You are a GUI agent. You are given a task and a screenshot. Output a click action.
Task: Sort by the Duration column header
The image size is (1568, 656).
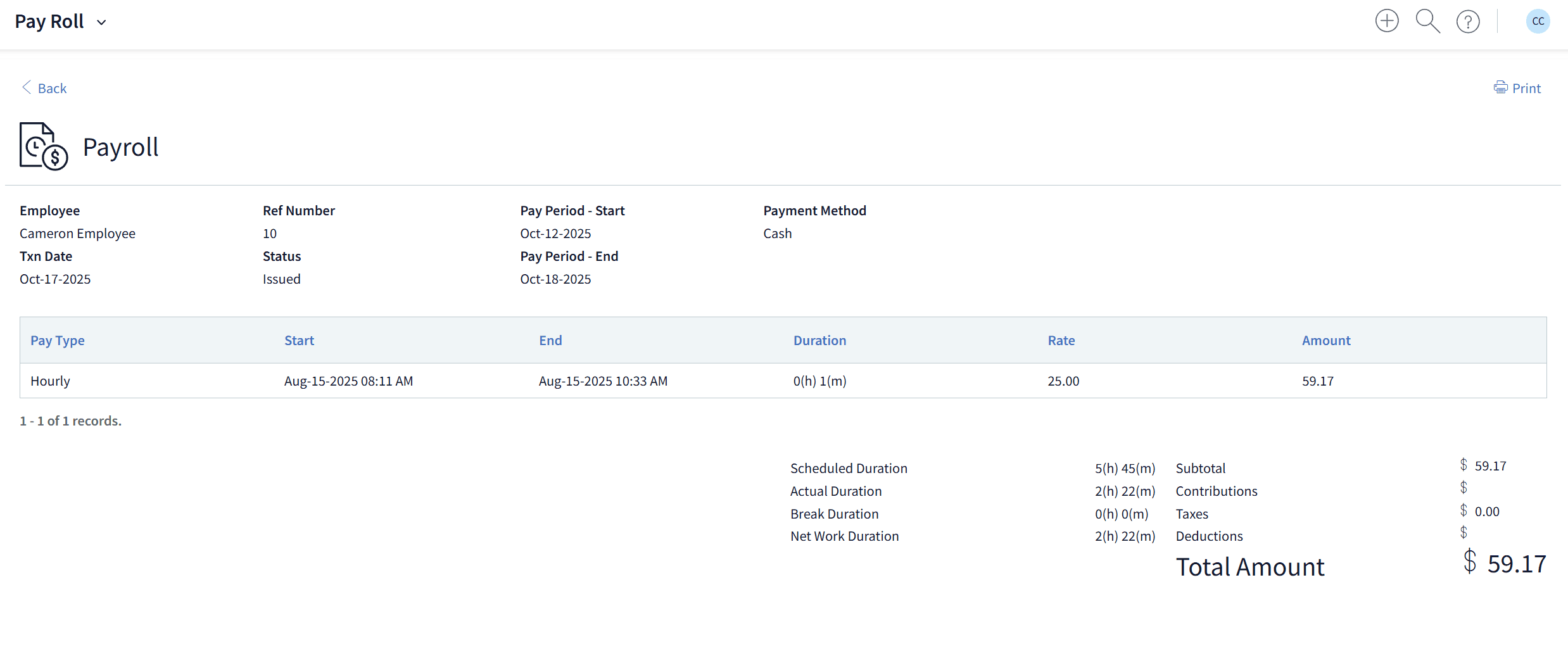click(819, 340)
